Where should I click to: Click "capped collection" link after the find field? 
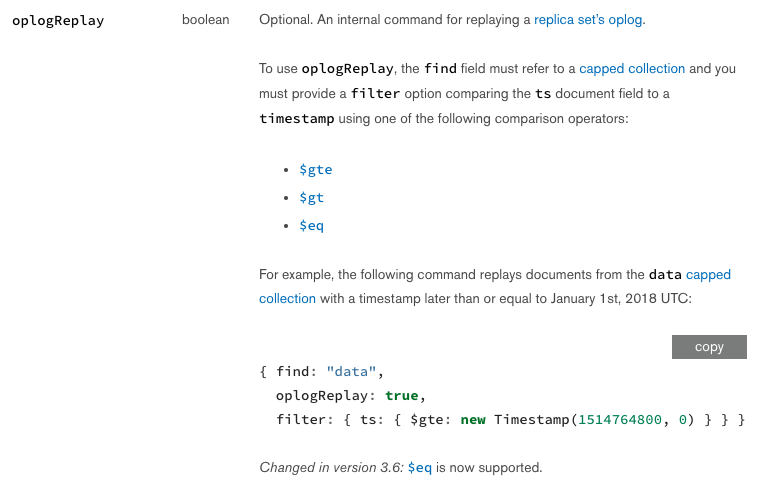[x=632, y=69]
